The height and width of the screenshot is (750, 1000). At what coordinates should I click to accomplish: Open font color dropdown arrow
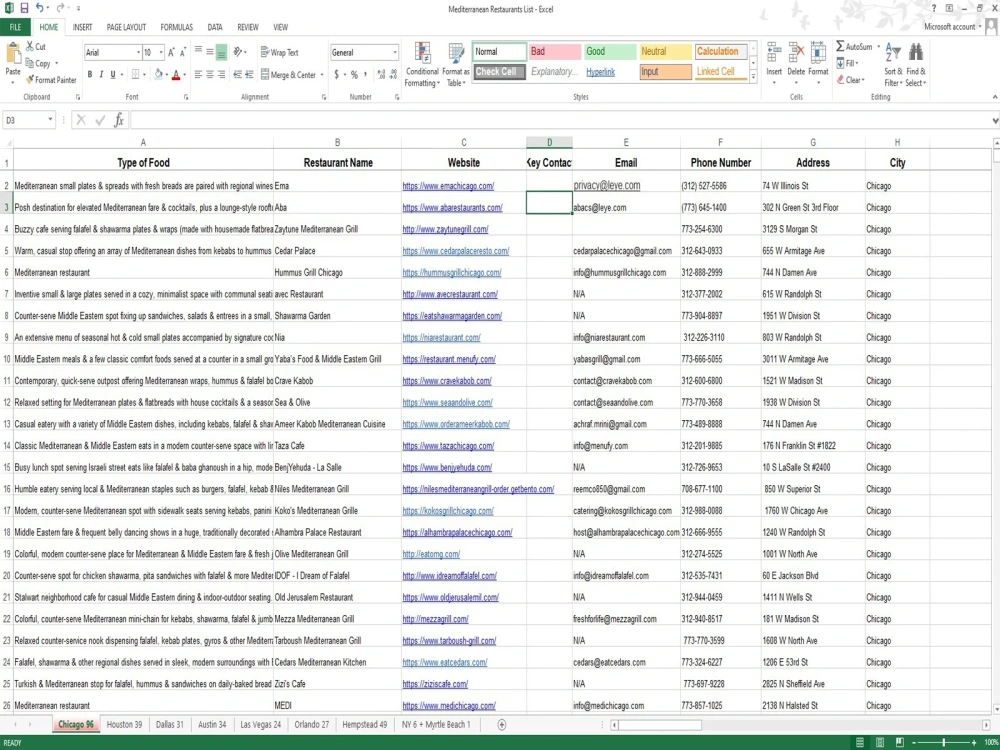185,75
